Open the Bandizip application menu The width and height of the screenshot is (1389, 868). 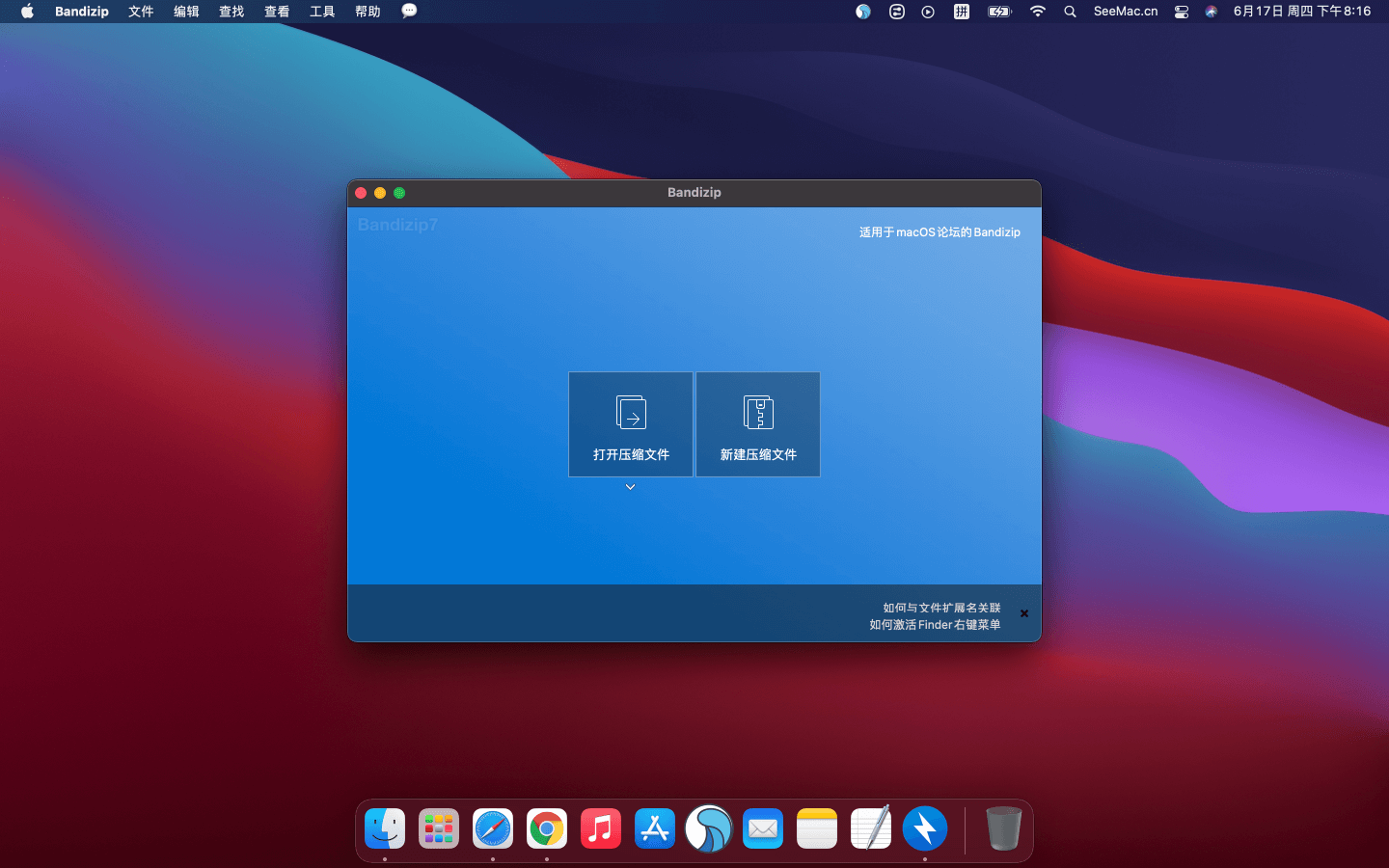(82, 12)
